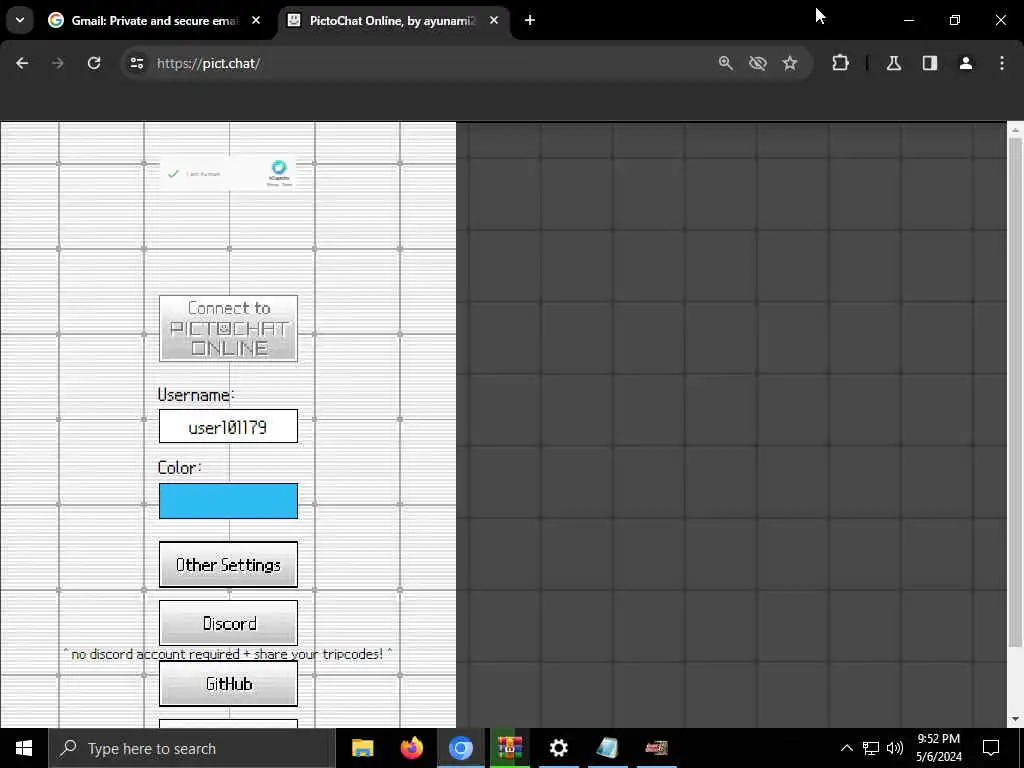
Task: Click the crossed-out eye icon in address bar
Action: tap(758, 63)
